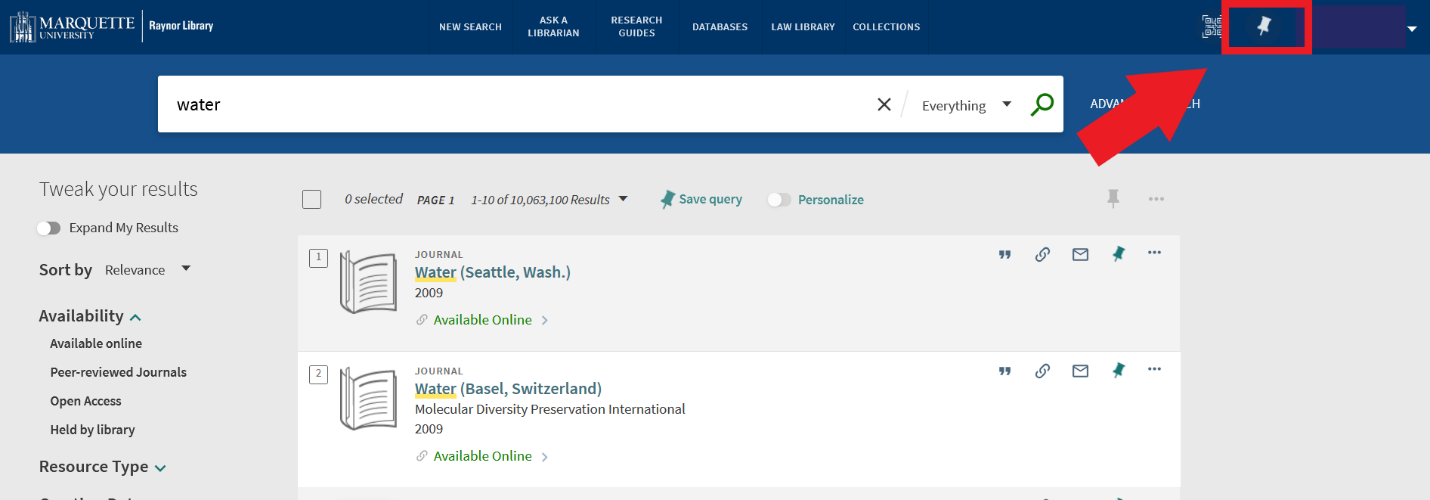Screen dimensions: 1430x500
Task: Click citation quote icon for Water (Seattle, Wash.)
Action: click(x=1004, y=255)
